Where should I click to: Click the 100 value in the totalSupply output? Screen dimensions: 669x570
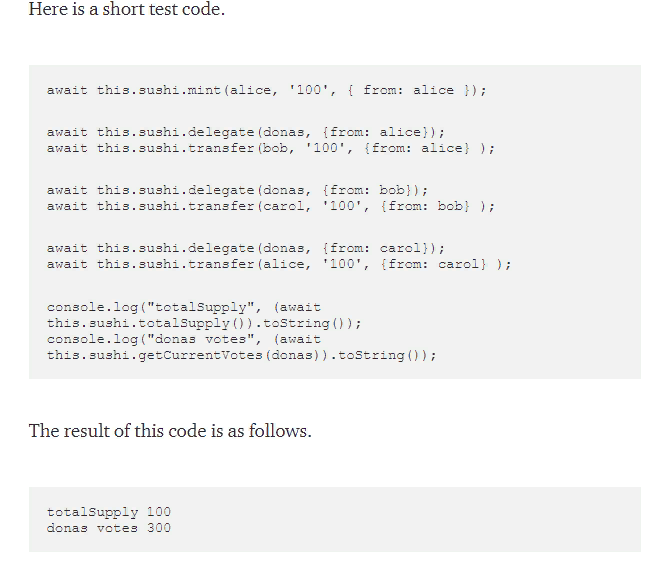tap(158, 512)
